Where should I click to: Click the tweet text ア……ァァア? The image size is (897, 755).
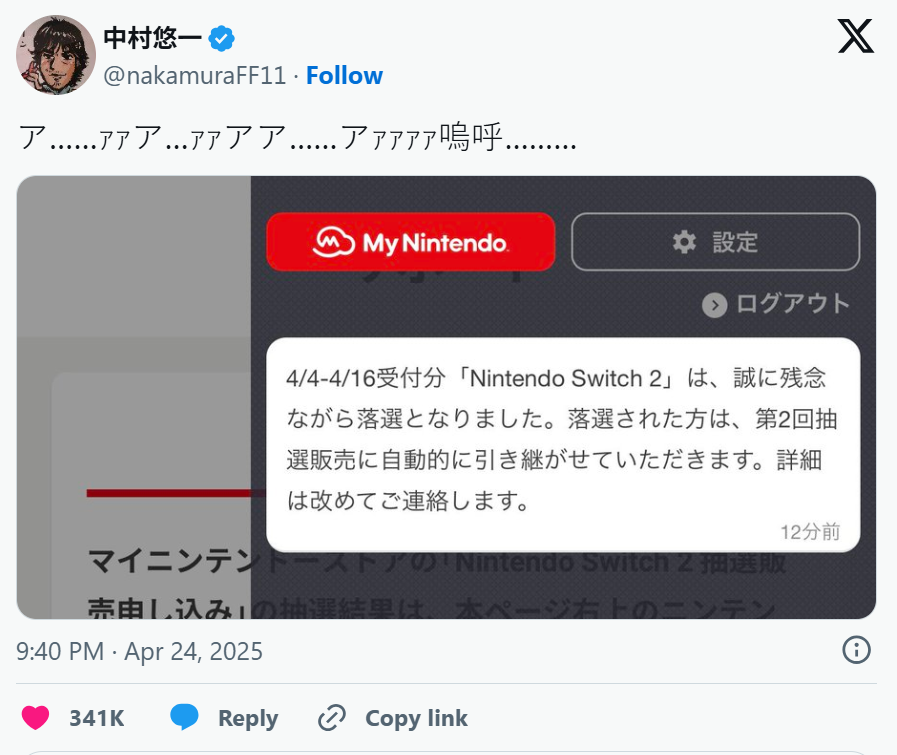pos(297,138)
